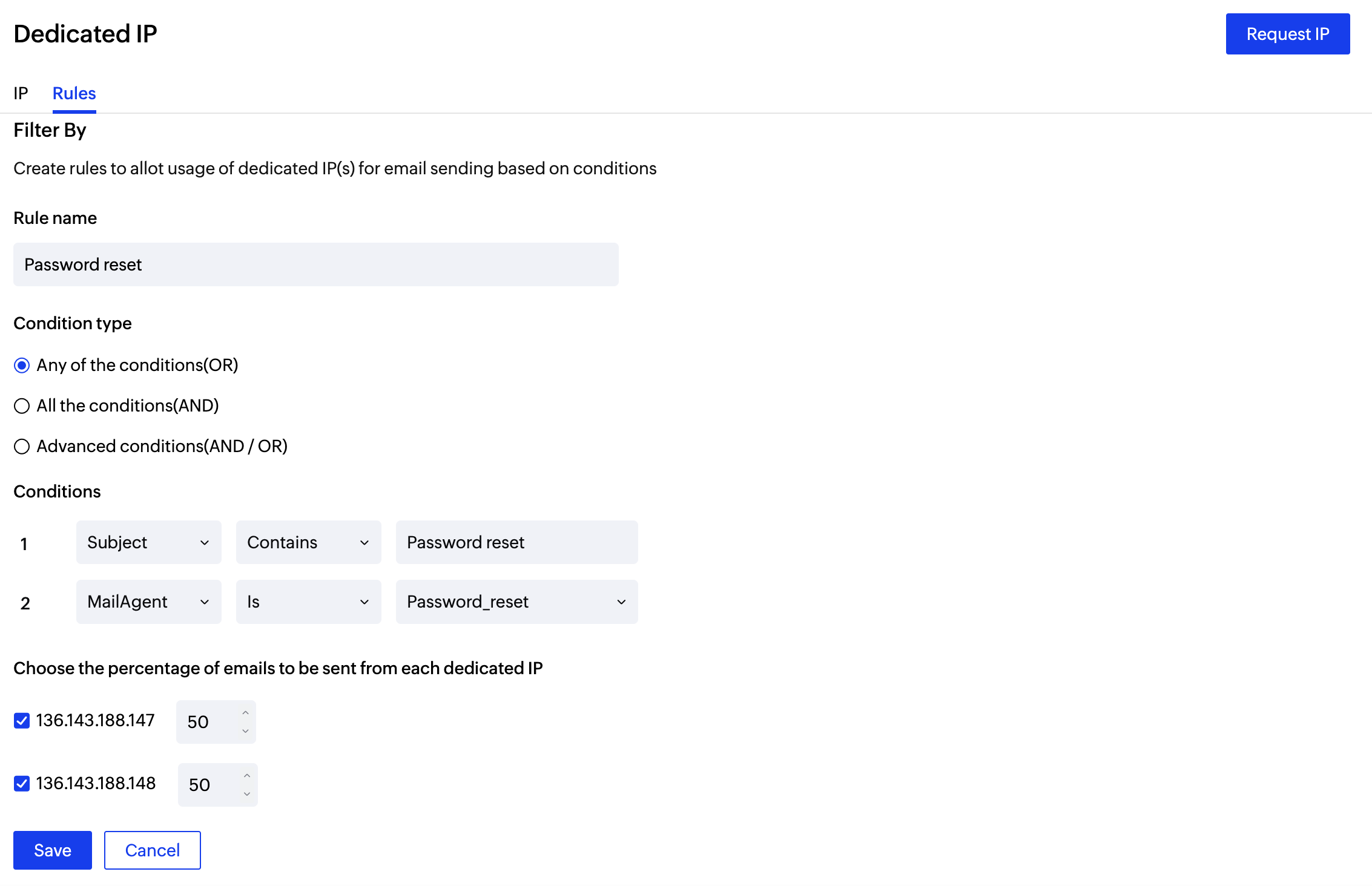Open the Contains operator dropdown

[309, 542]
